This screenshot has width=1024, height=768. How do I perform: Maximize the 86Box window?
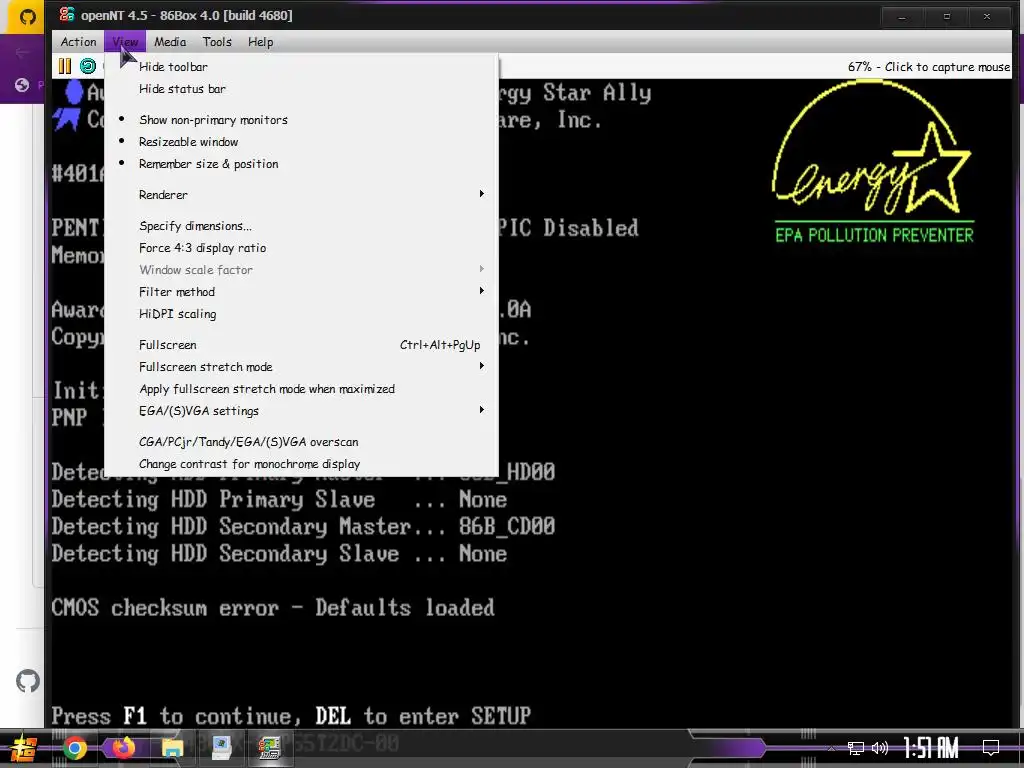click(946, 17)
